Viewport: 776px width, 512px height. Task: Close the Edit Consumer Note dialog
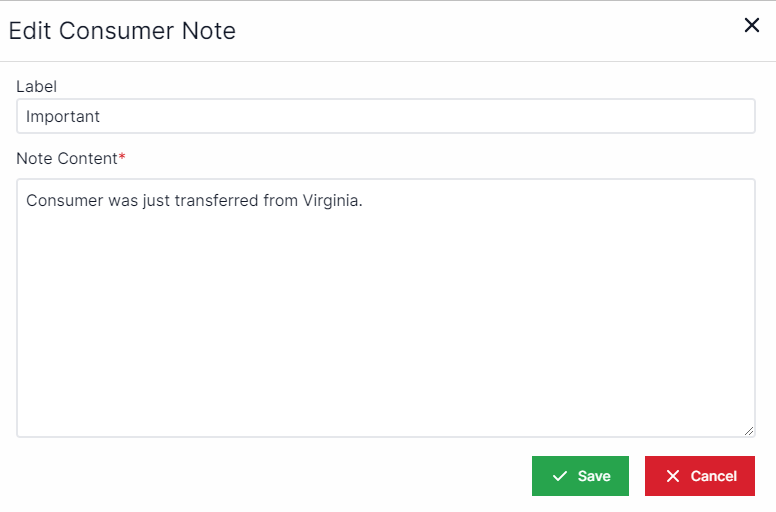752,25
